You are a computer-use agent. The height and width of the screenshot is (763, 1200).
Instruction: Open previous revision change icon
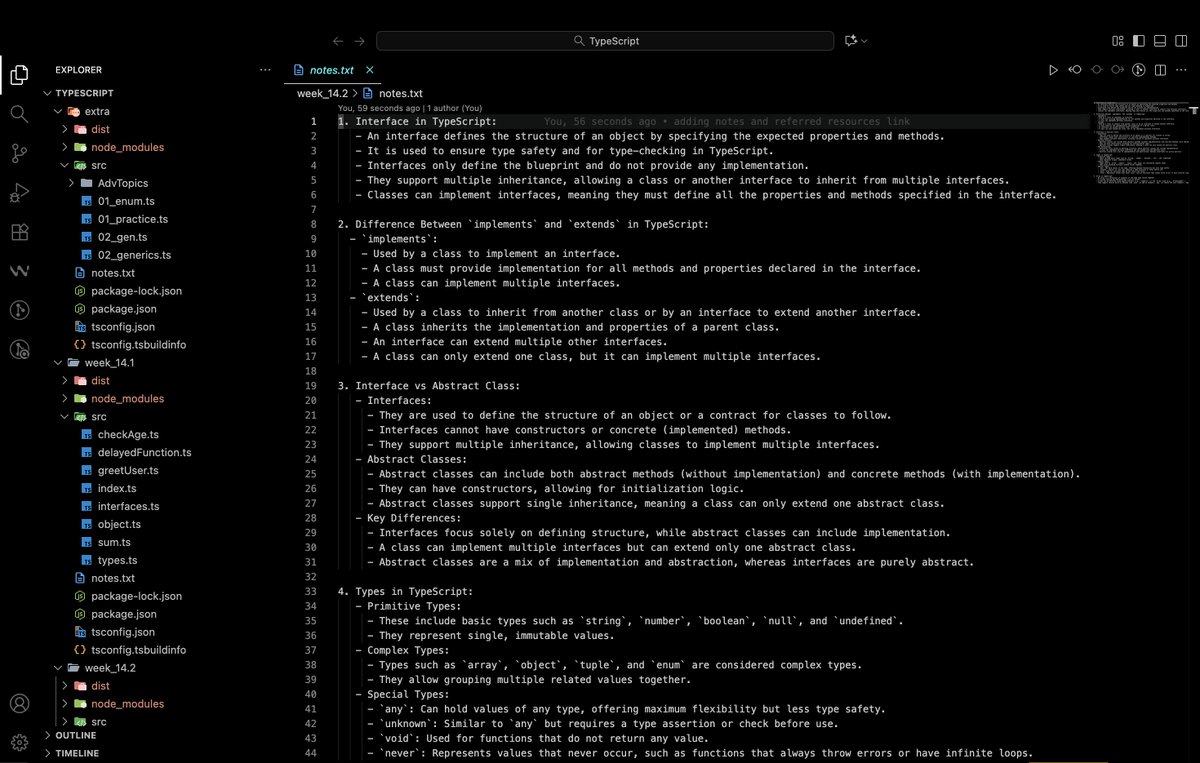point(1075,70)
